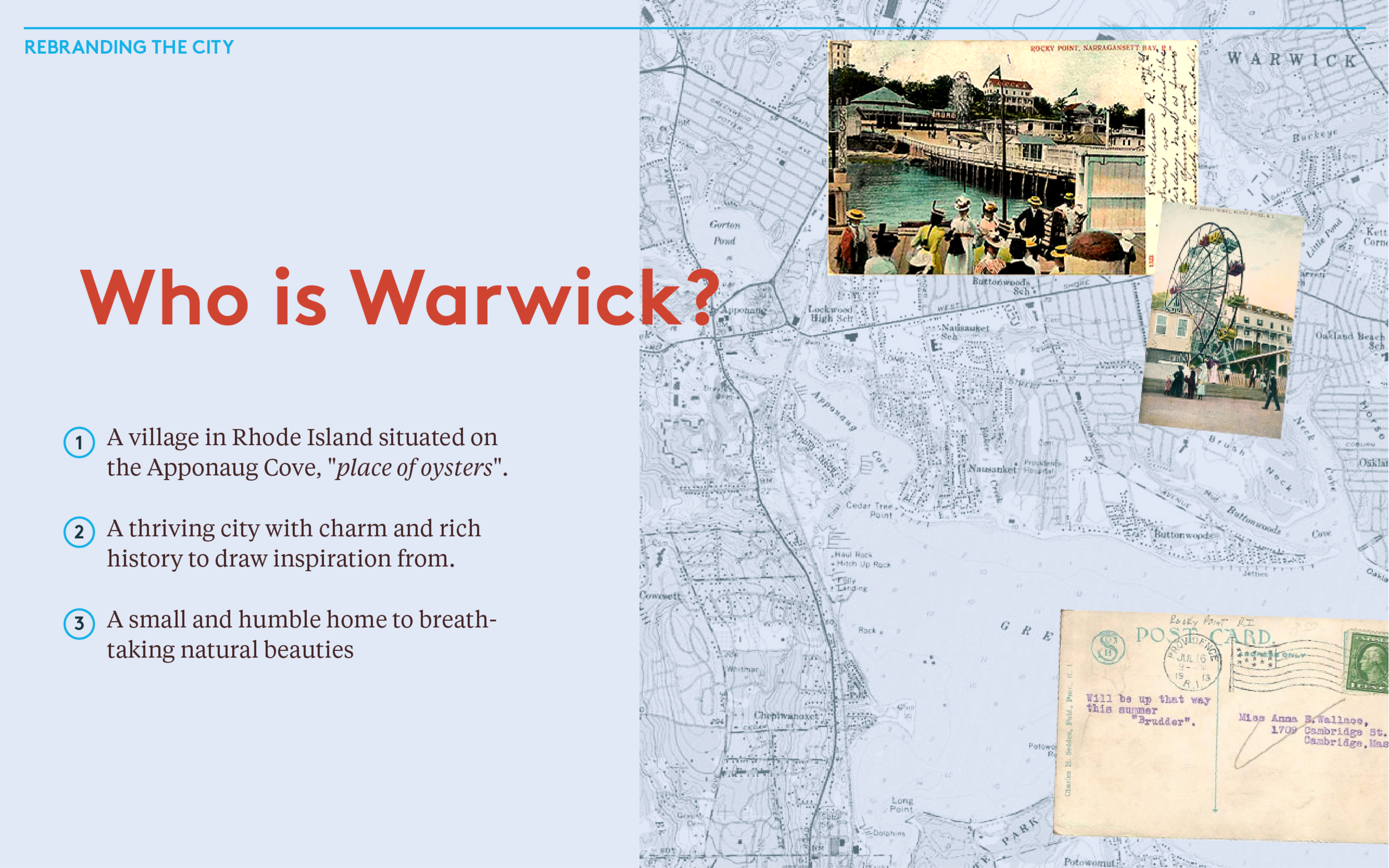Click the numbered circle 3 bullet
Screen dimensions: 1389x868
(x=79, y=624)
